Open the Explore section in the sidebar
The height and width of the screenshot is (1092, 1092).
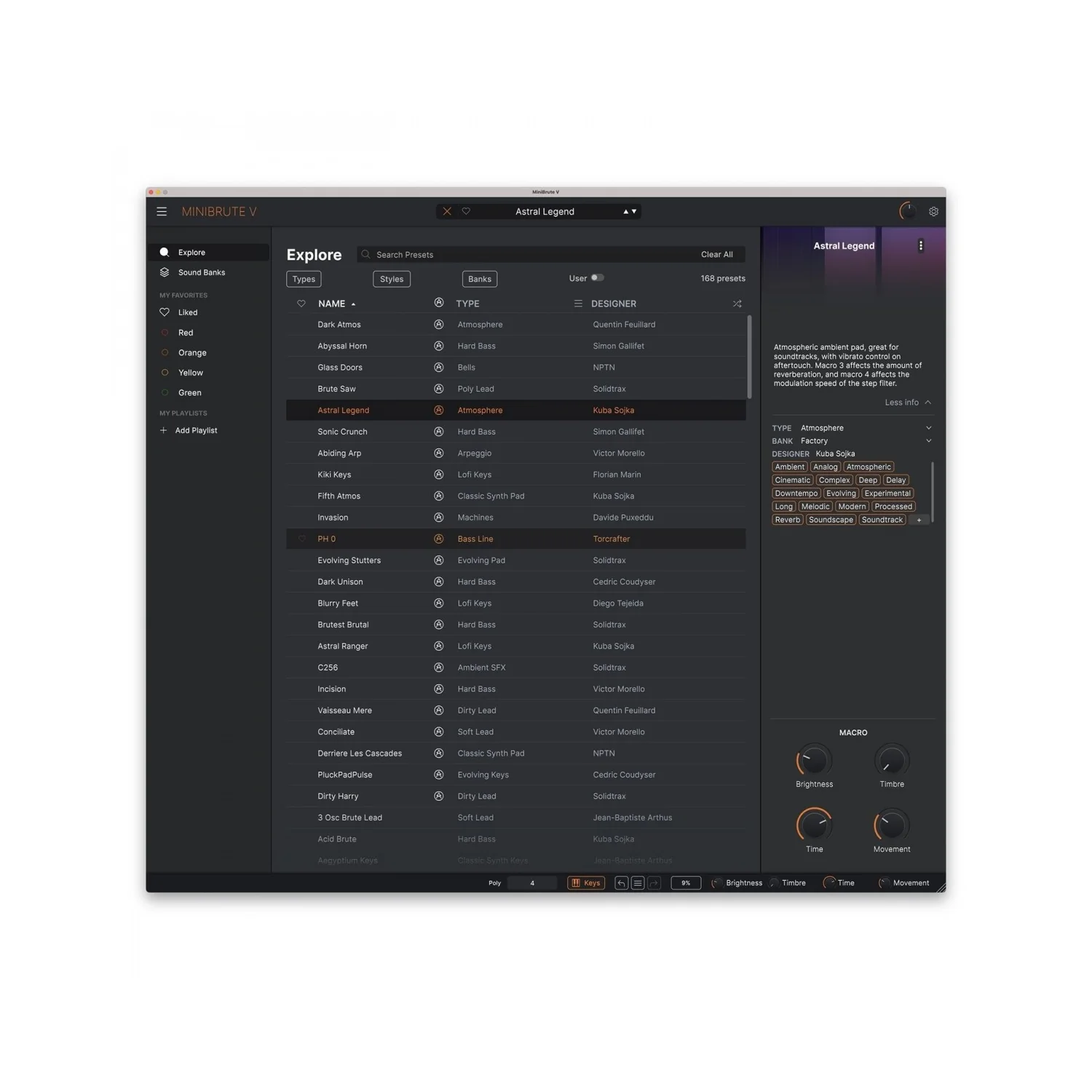pyautogui.click(x=209, y=253)
